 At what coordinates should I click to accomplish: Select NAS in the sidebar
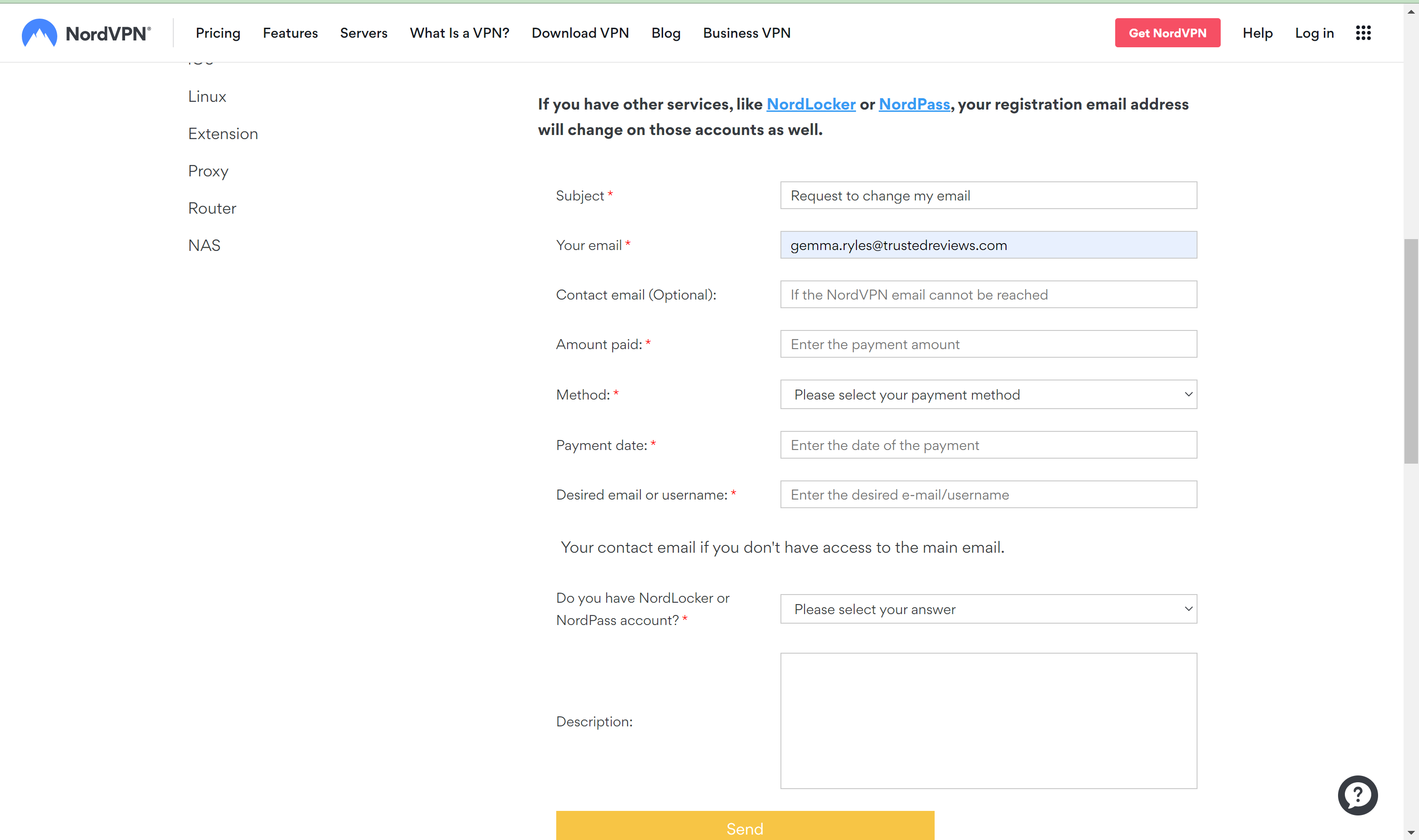pyautogui.click(x=204, y=245)
